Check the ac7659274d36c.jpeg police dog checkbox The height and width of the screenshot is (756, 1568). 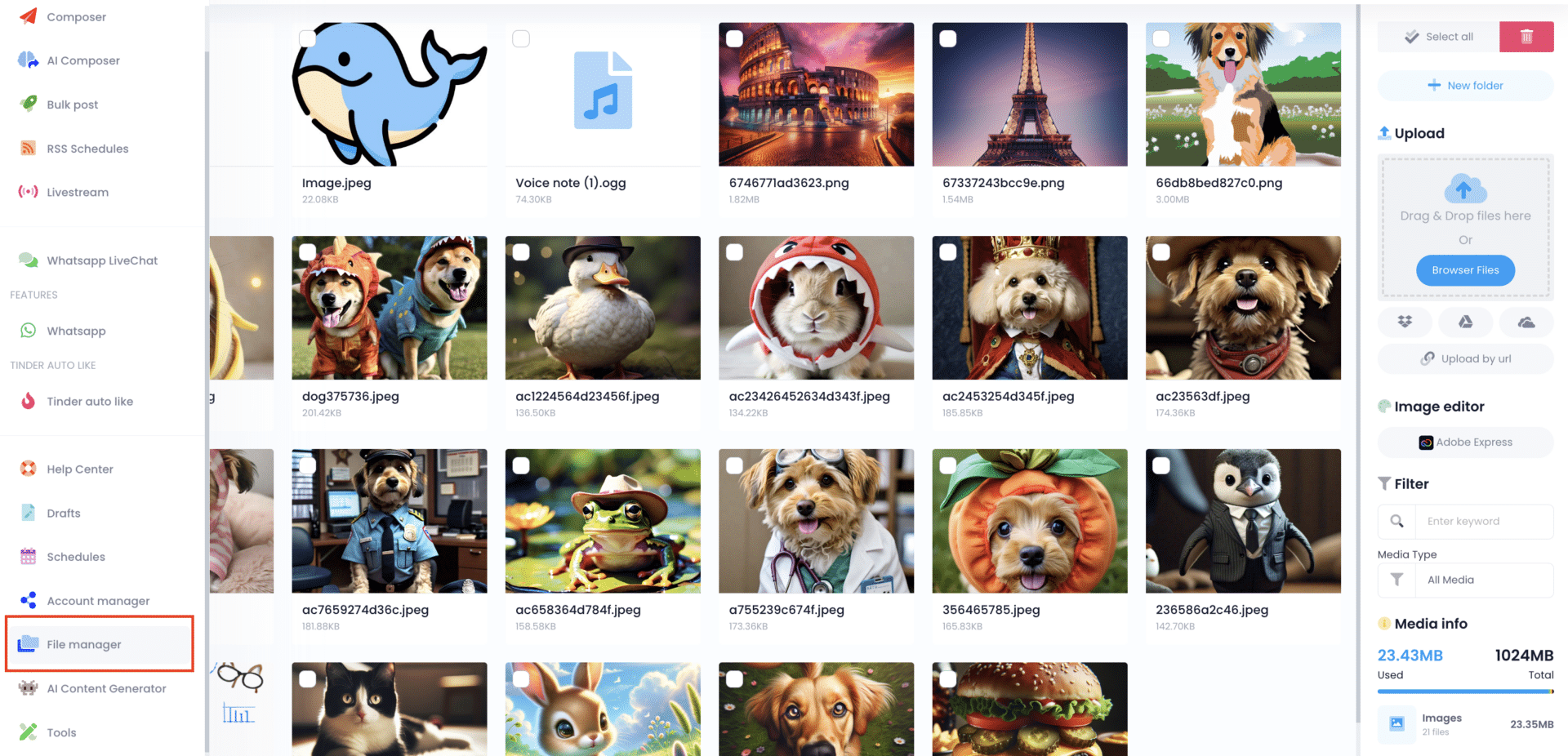(x=307, y=465)
